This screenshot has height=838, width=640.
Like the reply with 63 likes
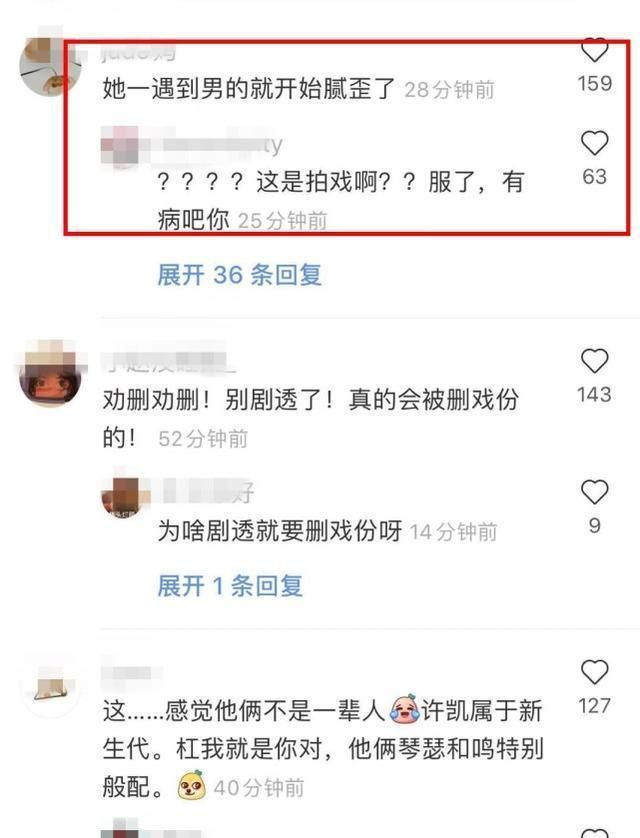tap(594, 143)
